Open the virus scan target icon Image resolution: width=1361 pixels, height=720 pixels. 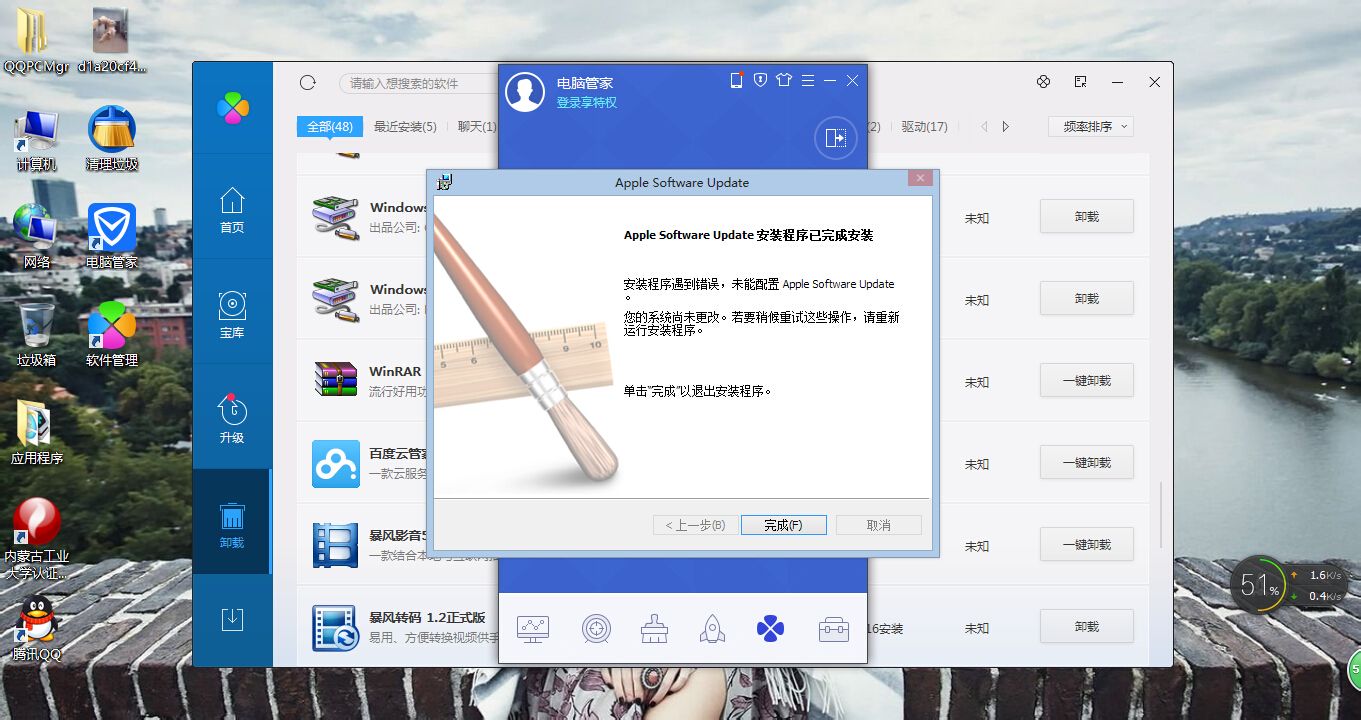tap(596, 629)
